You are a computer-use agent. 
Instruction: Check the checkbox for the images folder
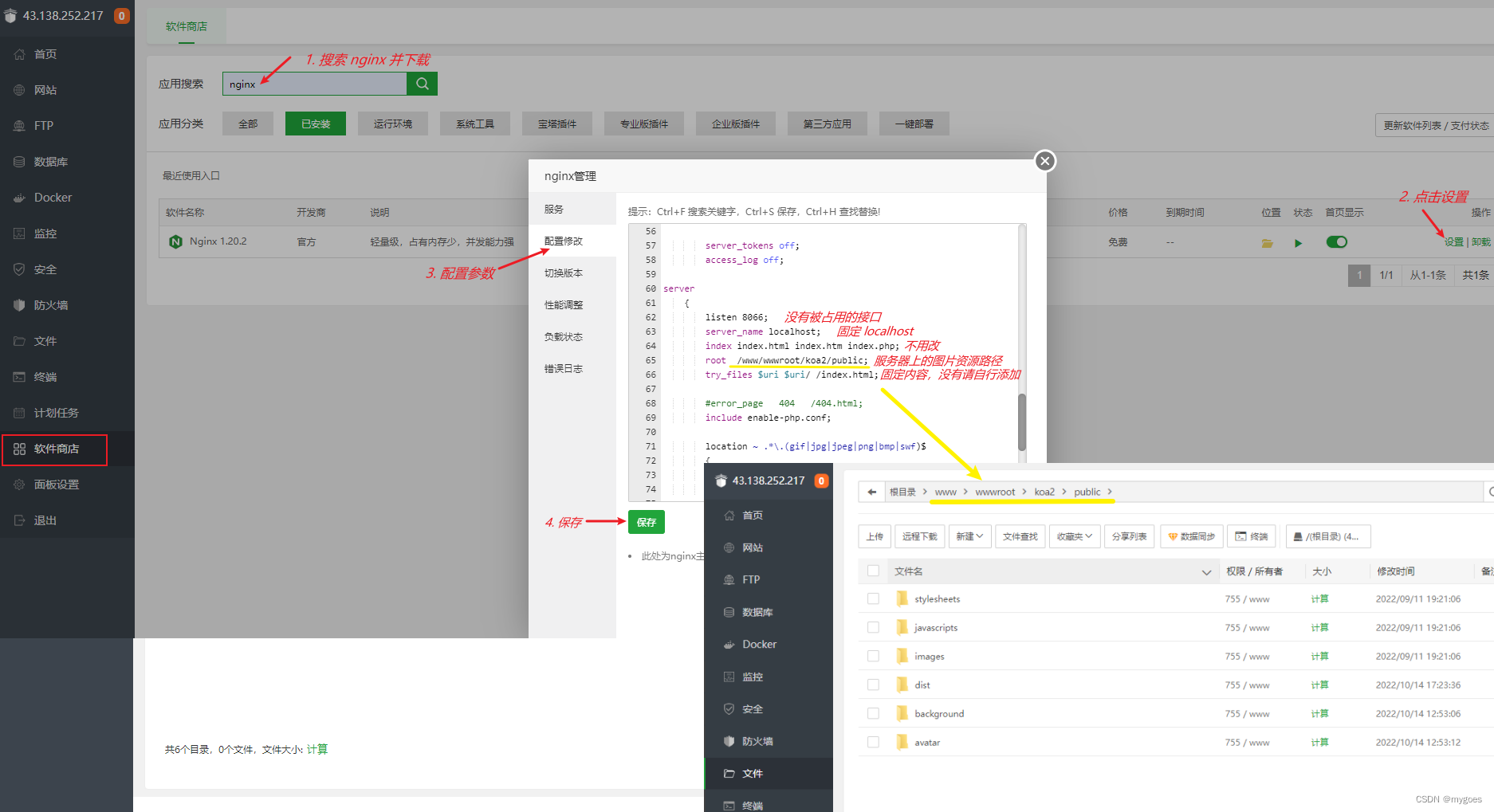point(873,655)
